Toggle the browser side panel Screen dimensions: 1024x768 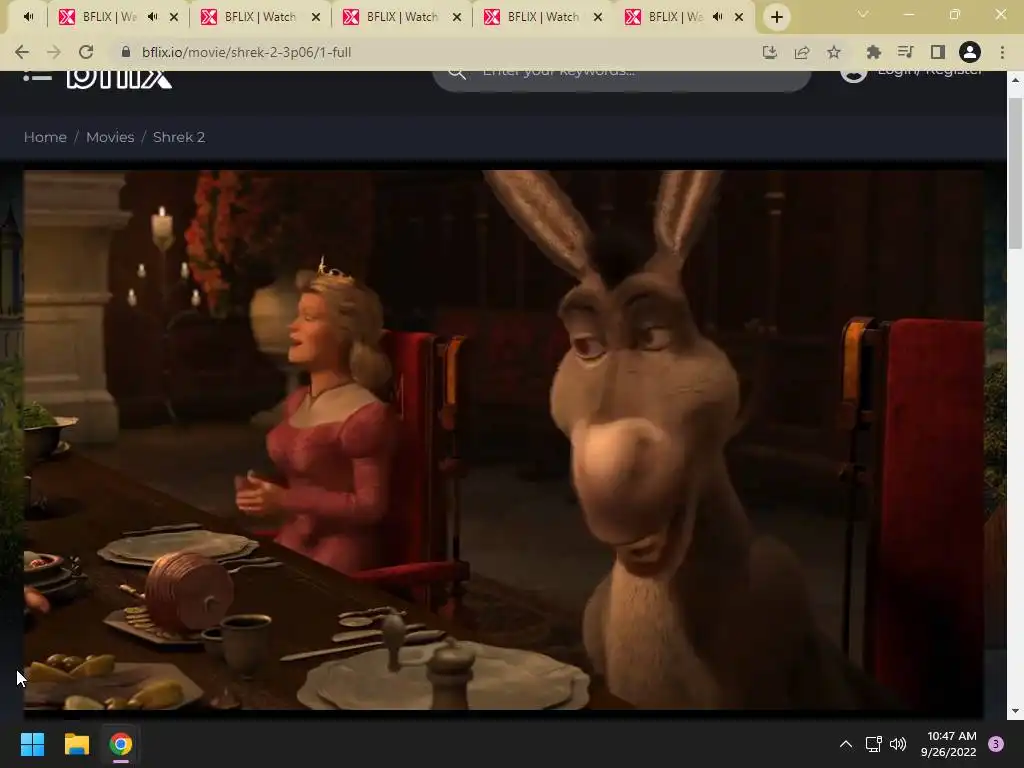[937, 52]
